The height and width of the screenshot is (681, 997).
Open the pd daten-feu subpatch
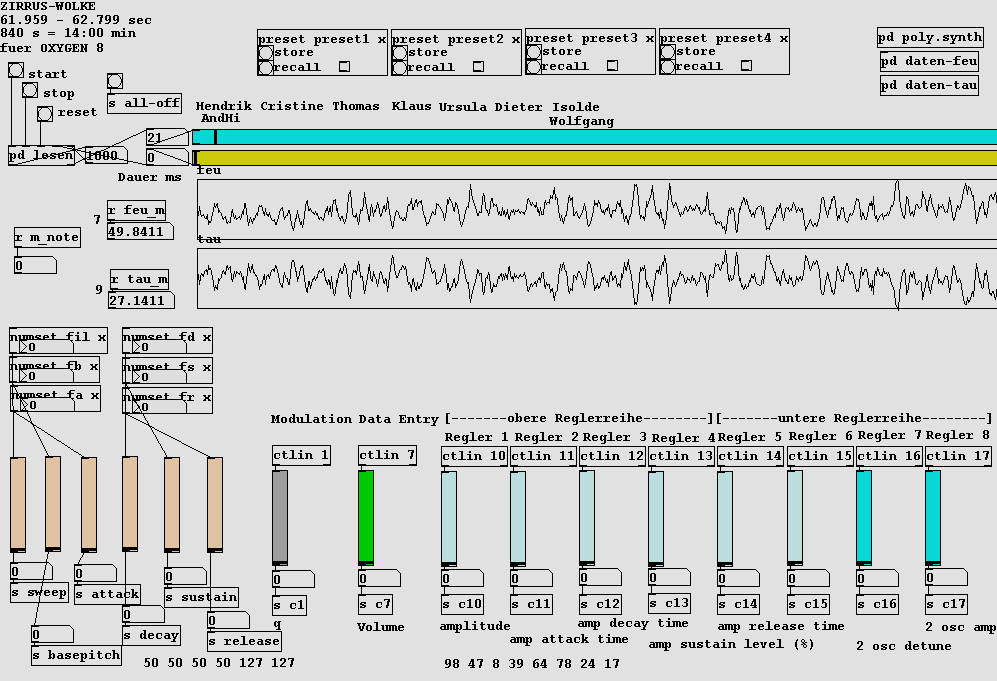(929, 62)
